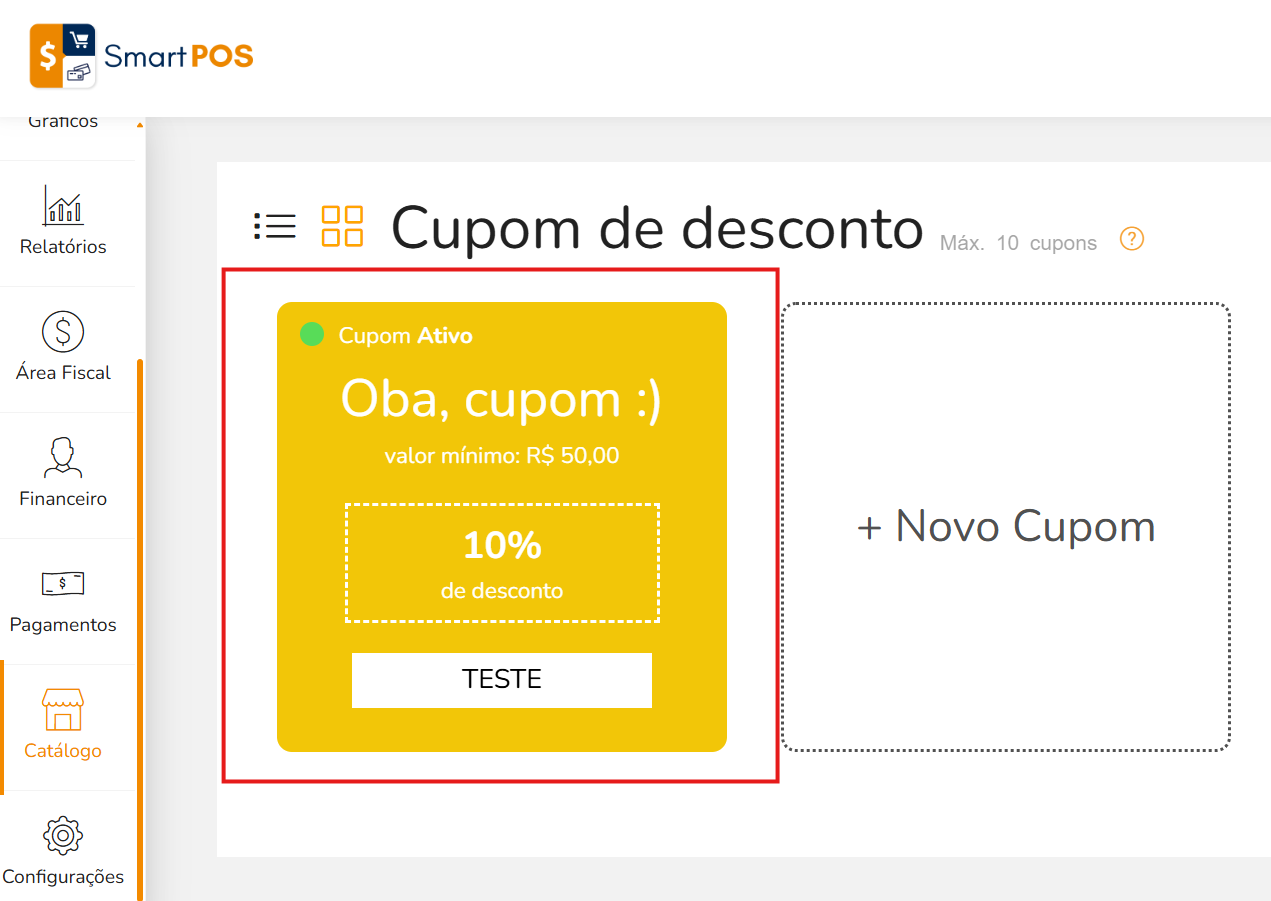The height and width of the screenshot is (901, 1271).
Task: Select the grid view icon
Action: (342, 226)
